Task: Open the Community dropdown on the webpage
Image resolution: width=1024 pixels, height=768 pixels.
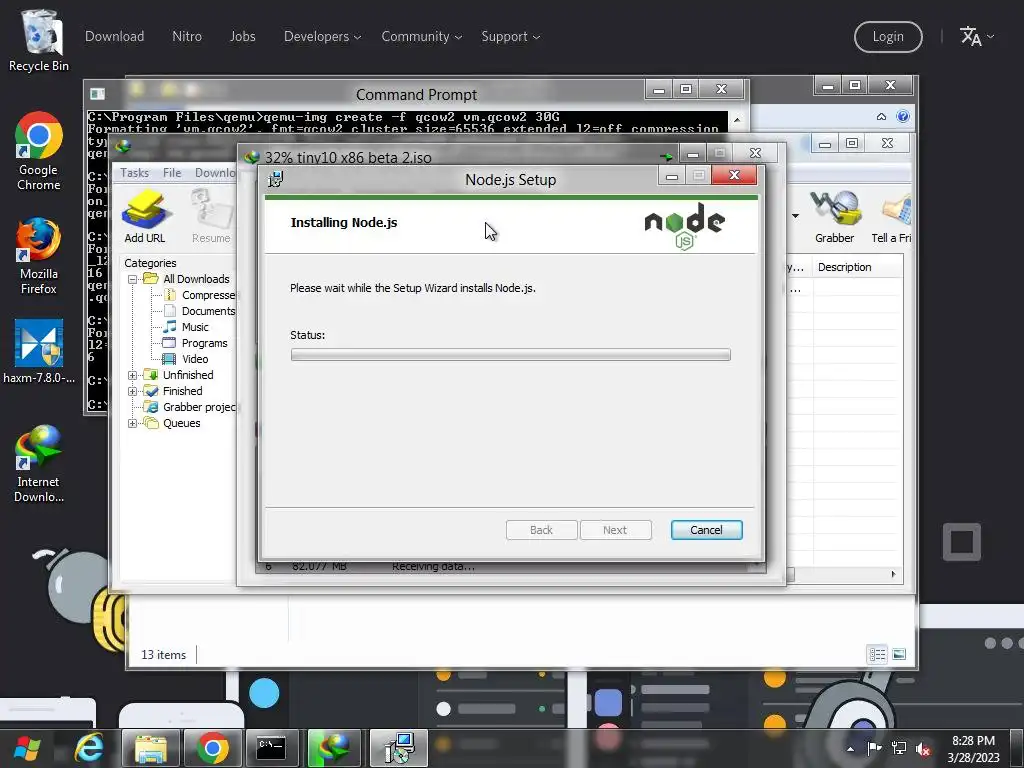Action: (x=422, y=37)
